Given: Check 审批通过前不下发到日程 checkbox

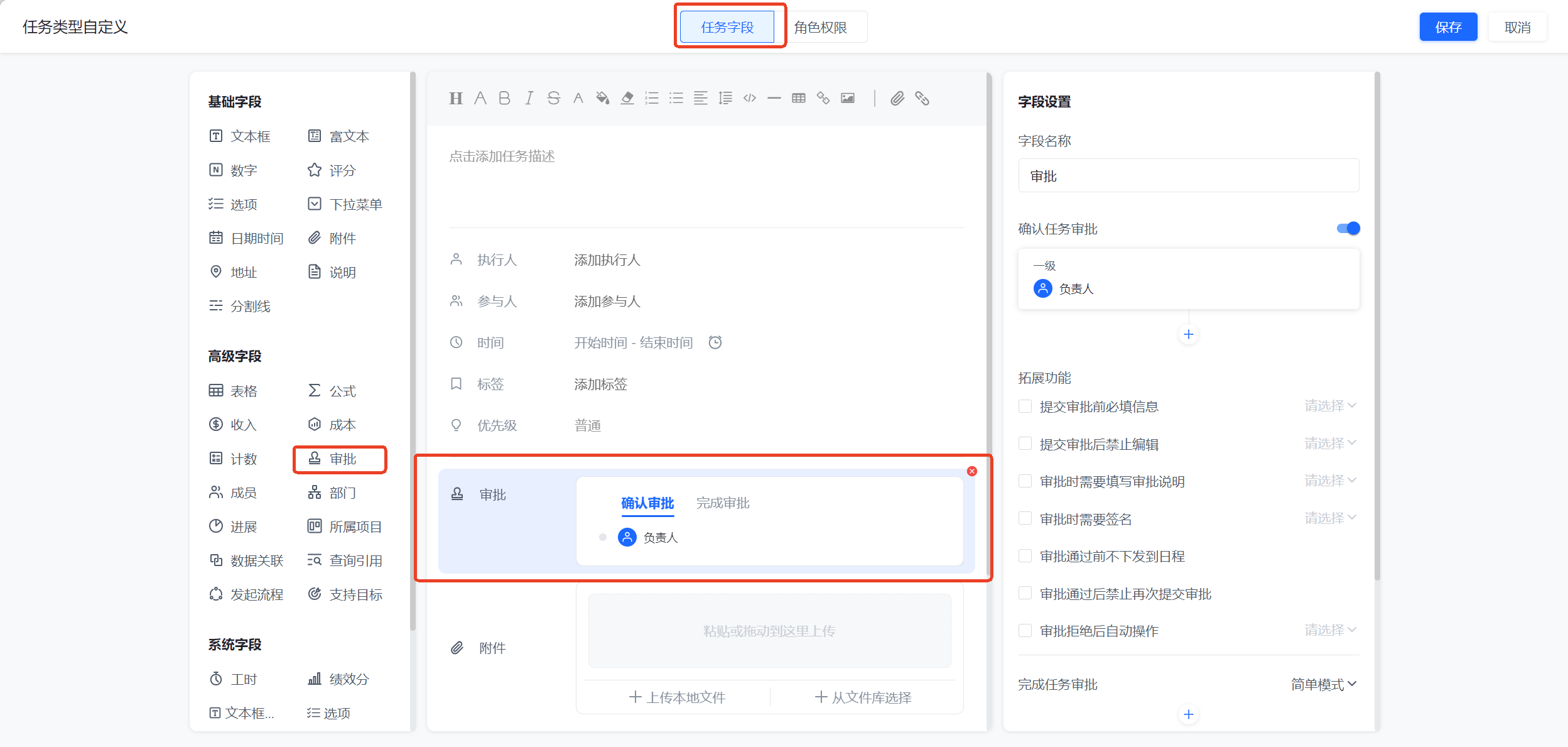Looking at the screenshot, I should pos(1025,556).
